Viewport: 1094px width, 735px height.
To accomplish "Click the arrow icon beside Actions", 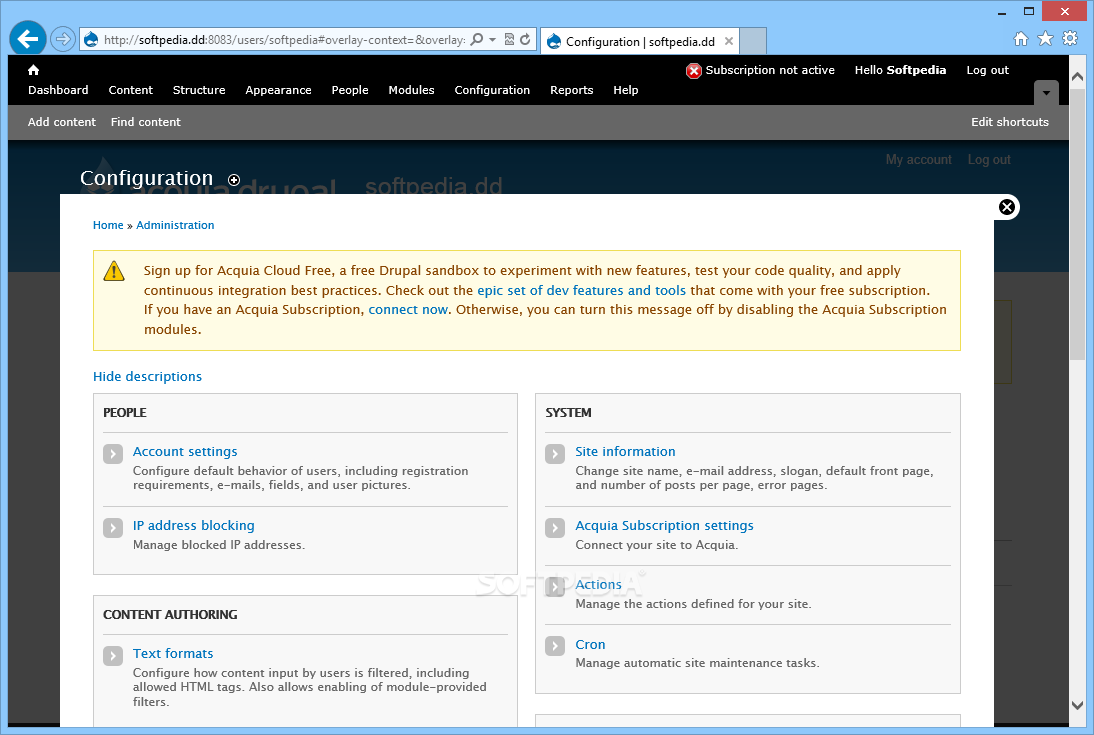I will [555, 587].
